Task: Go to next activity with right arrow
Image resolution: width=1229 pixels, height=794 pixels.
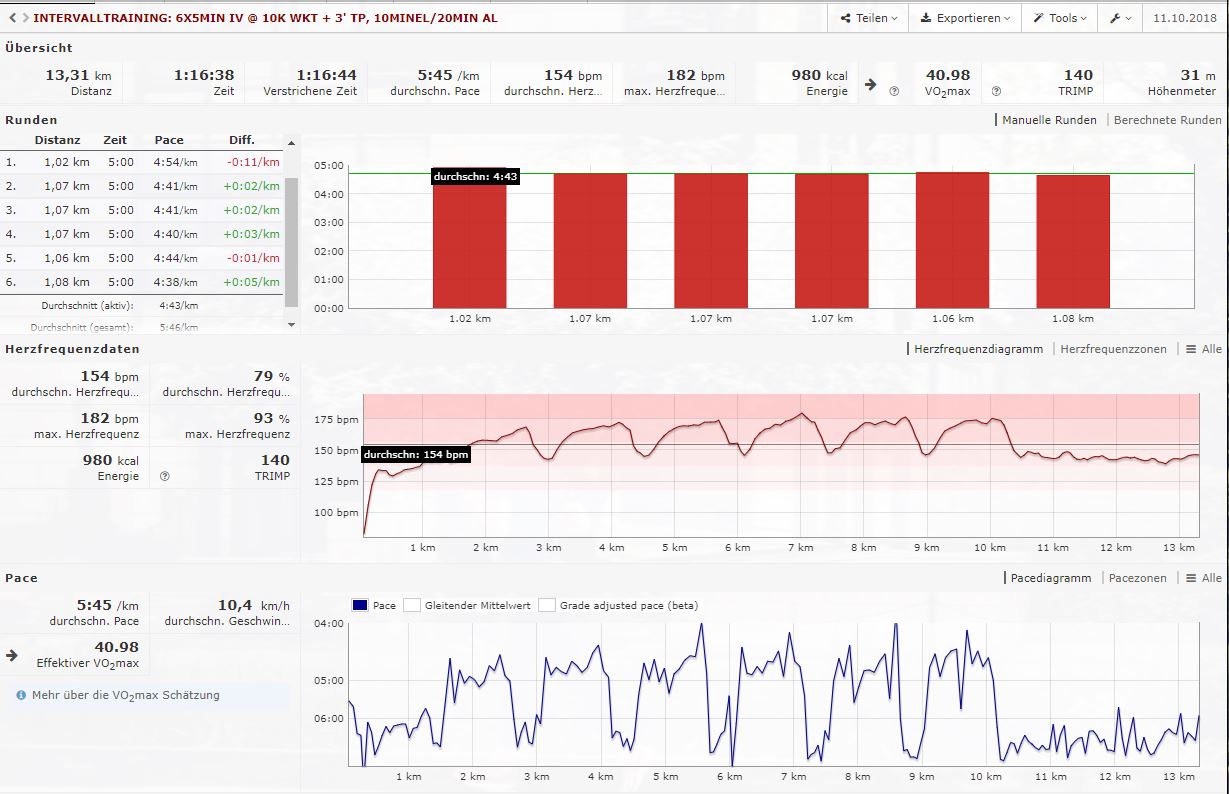Action: (x=25, y=18)
